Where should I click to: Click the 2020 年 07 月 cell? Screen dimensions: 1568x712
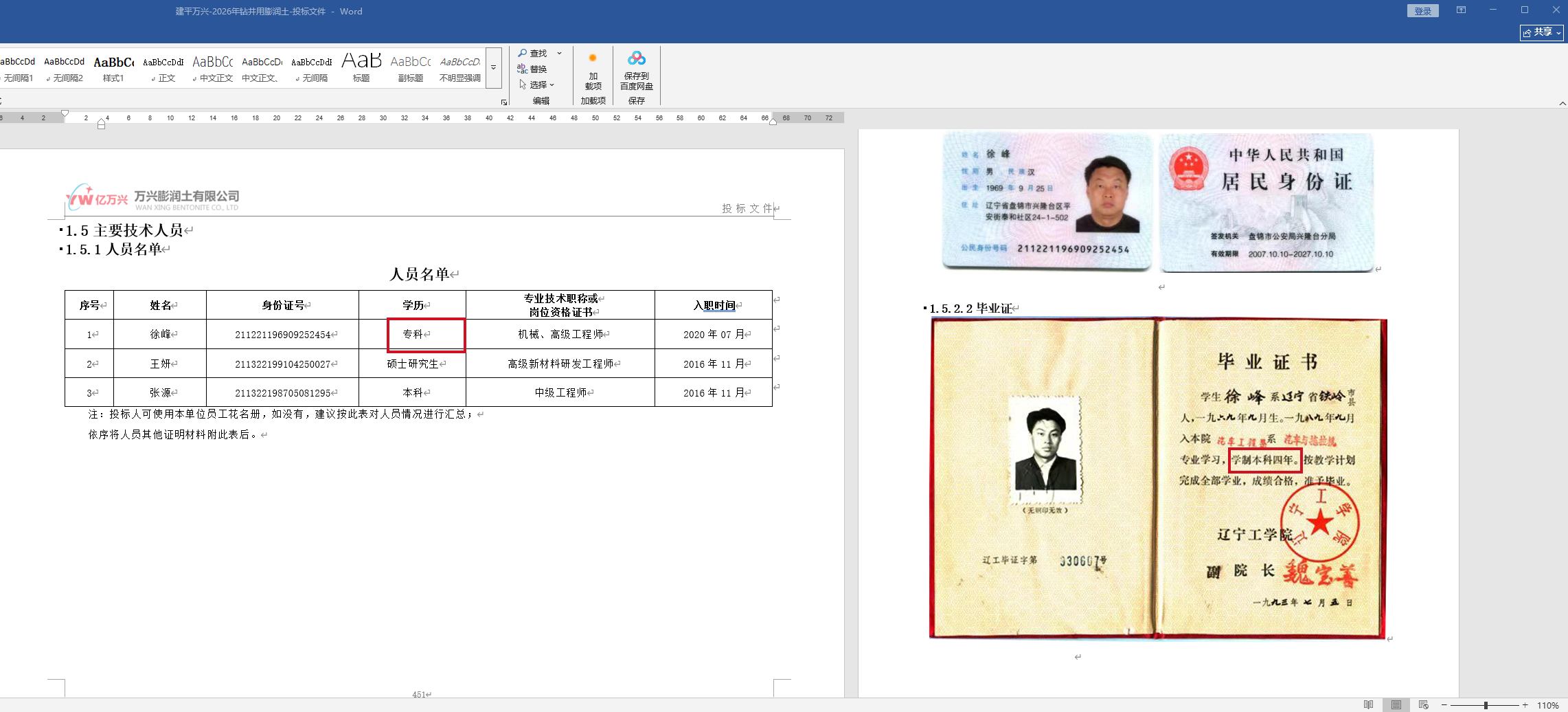click(714, 334)
